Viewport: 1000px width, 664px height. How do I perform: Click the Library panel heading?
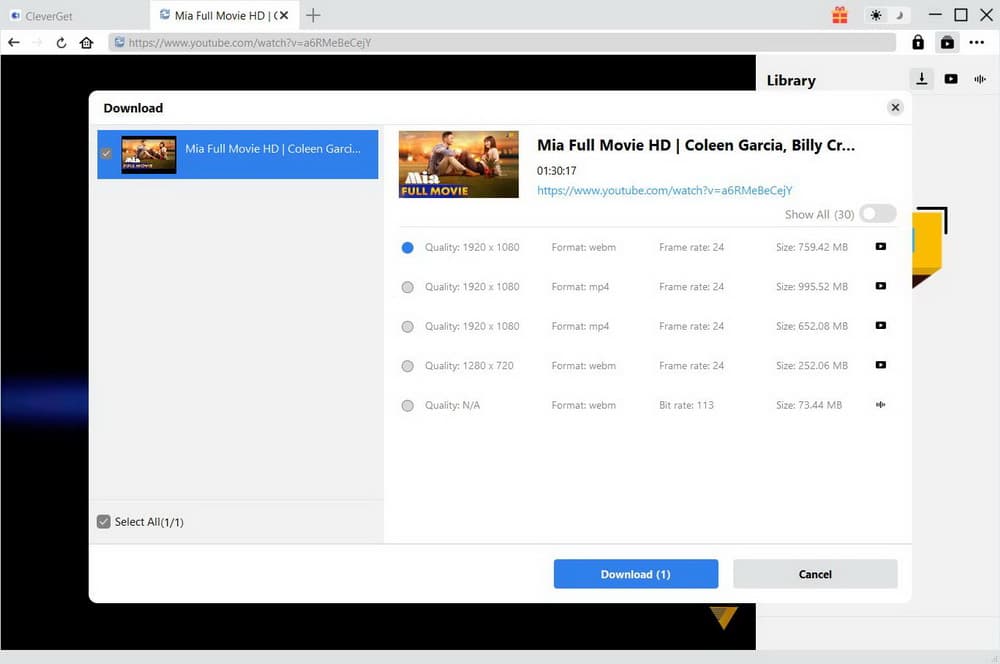tap(791, 80)
